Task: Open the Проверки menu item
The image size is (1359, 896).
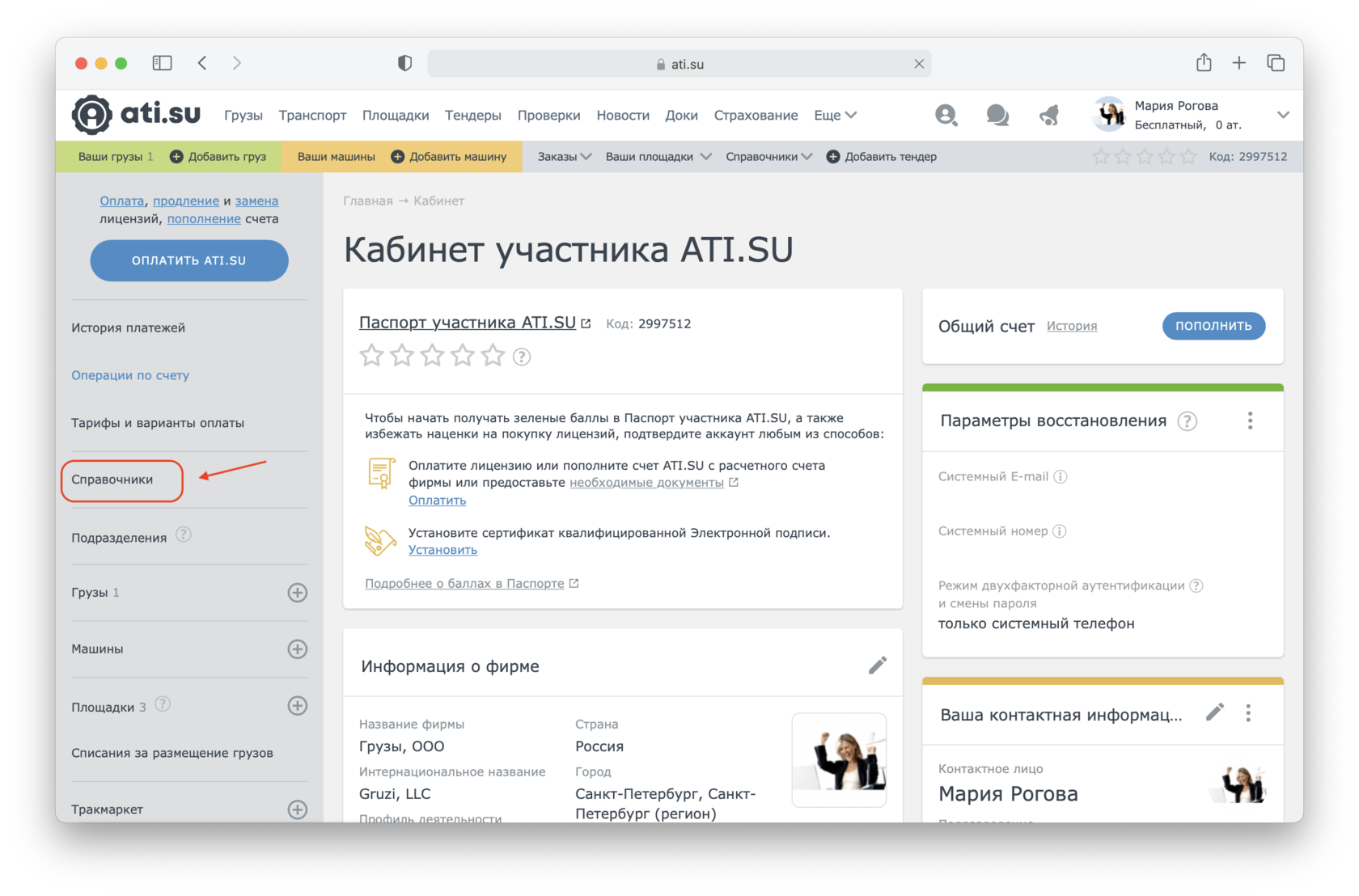Action: [549, 116]
